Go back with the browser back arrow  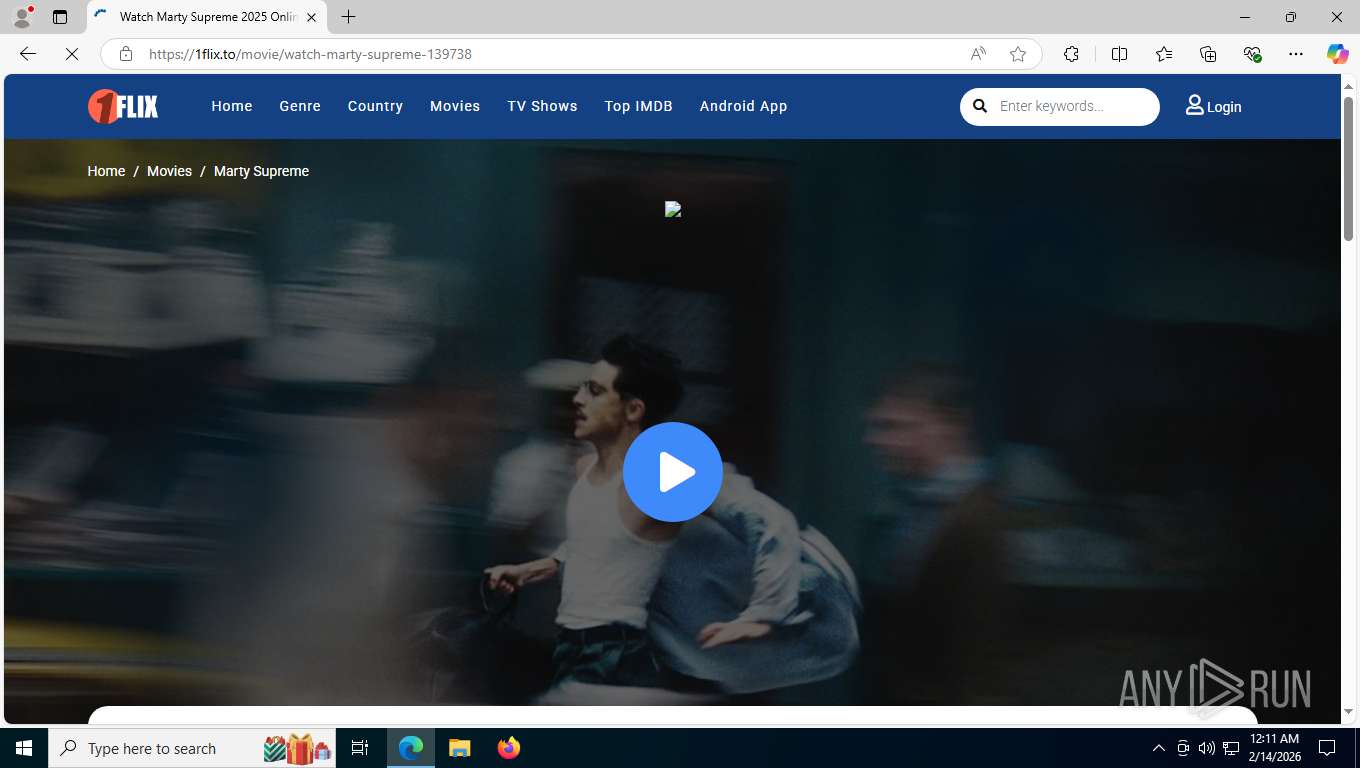(28, 54)
